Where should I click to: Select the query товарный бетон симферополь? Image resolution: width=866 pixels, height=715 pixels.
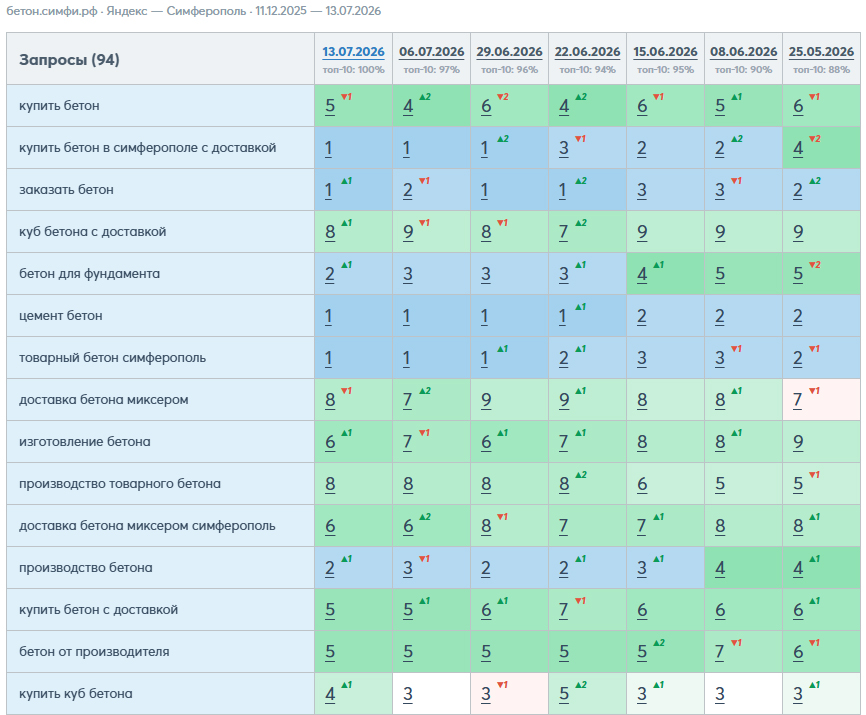[113, 358]
